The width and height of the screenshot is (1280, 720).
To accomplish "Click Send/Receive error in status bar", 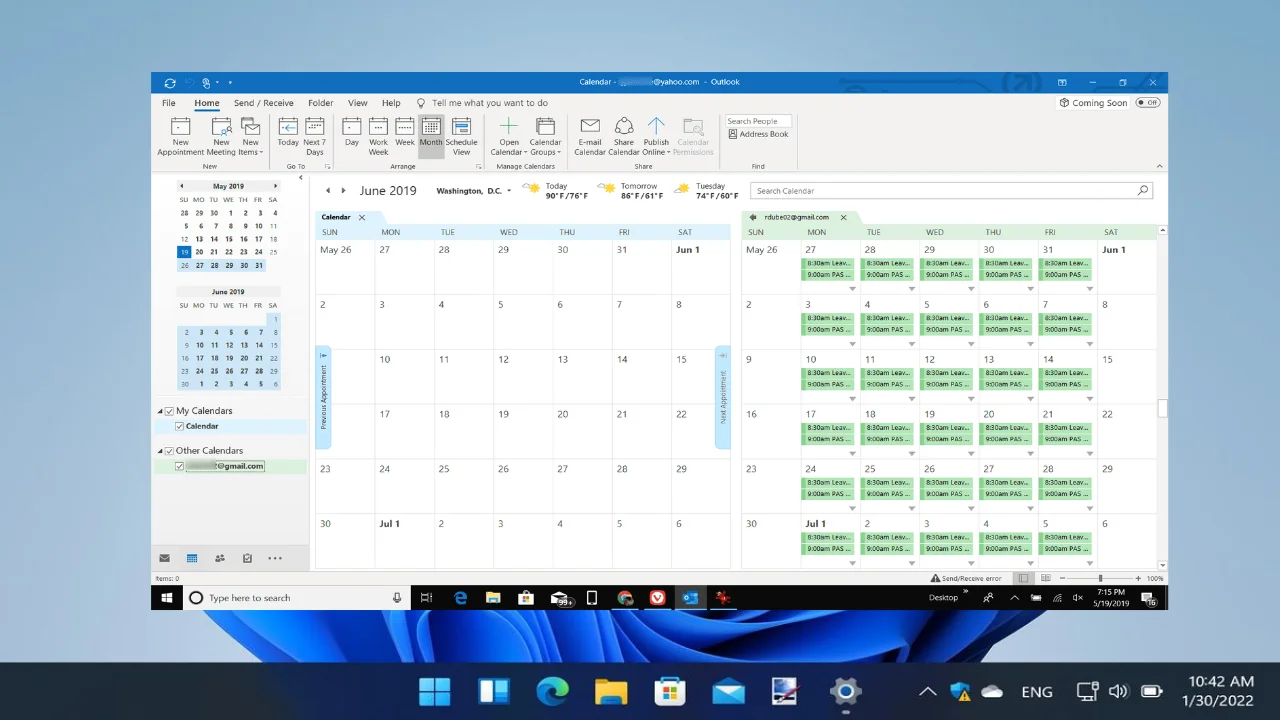I will click(x=966, y=578).
